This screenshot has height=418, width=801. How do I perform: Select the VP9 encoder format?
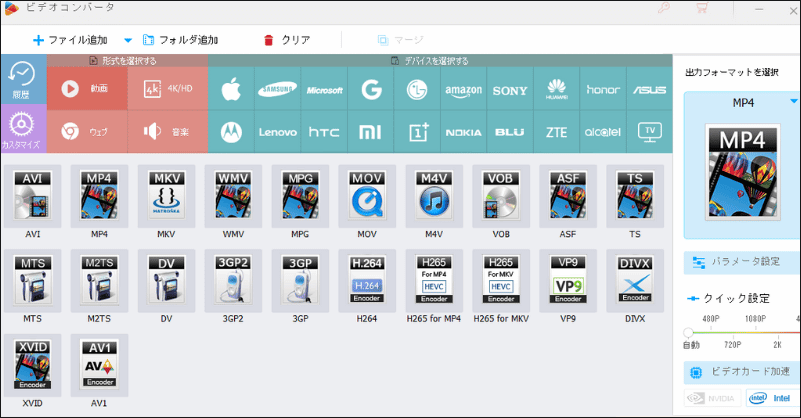coord(568,281)
